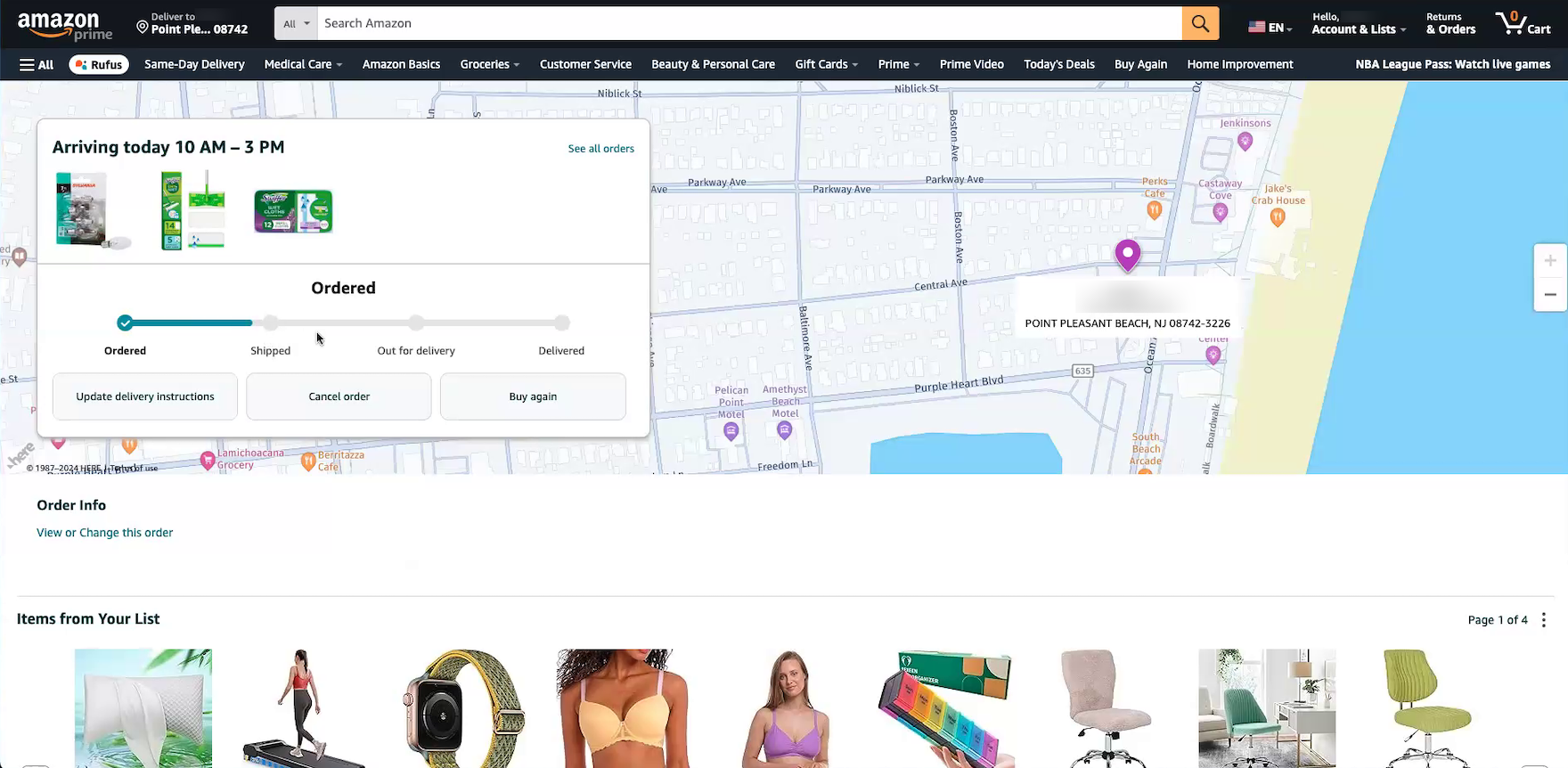
Task: Click the Out for delivery step dot
Action: (x=416, y=323)
